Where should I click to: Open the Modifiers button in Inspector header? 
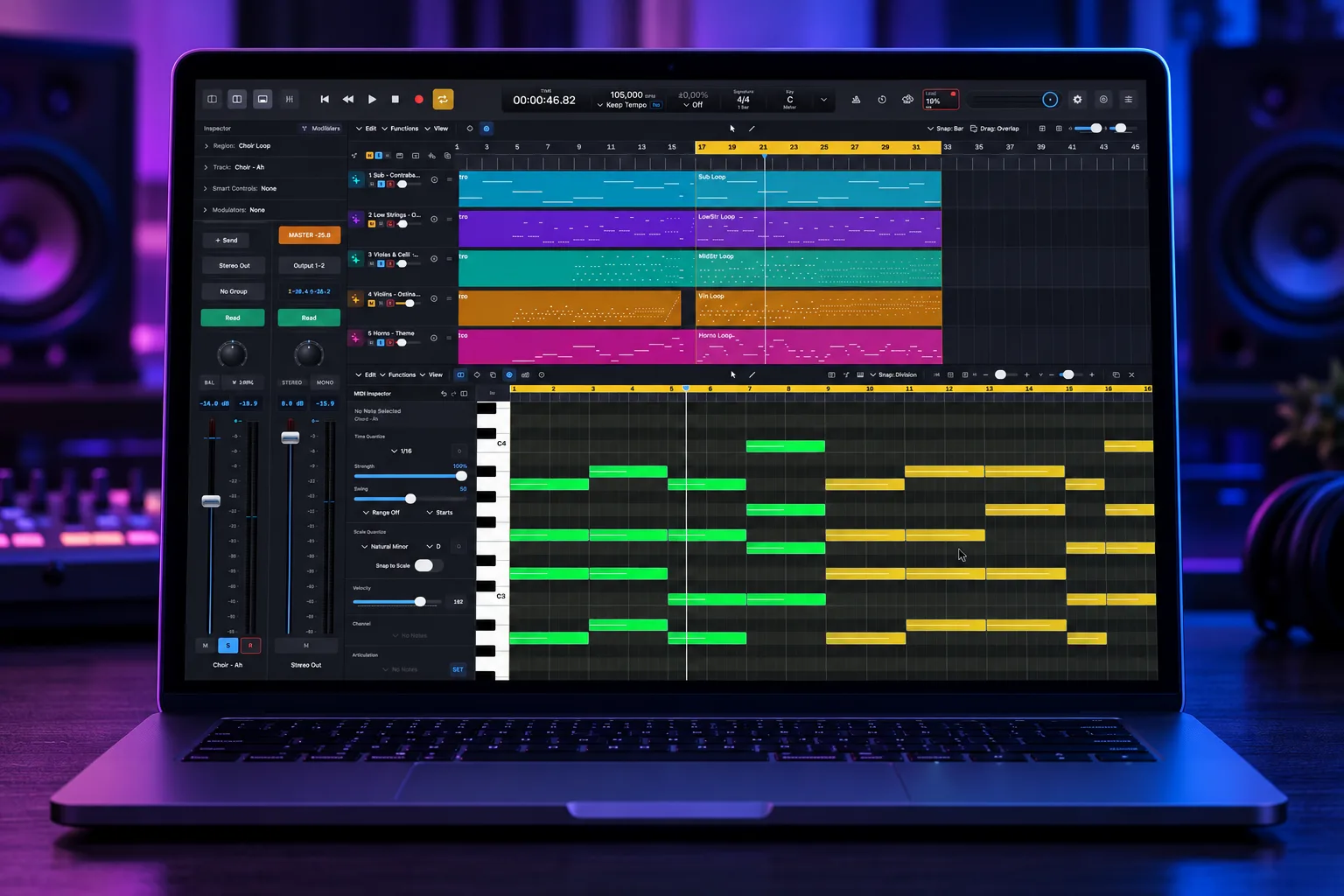321,129
